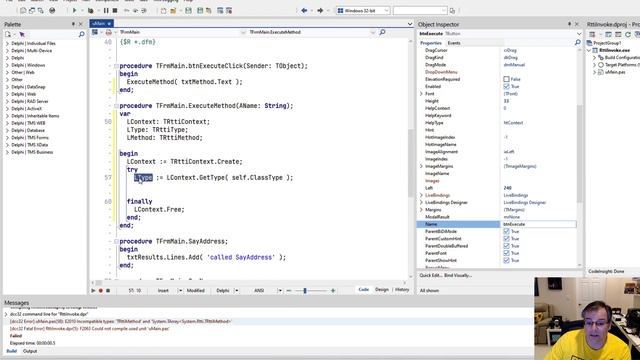Image resolution: width=640 pixels, height=360 pixels.
Task: Click the zoom in plus icon
Action: (333, 291)
